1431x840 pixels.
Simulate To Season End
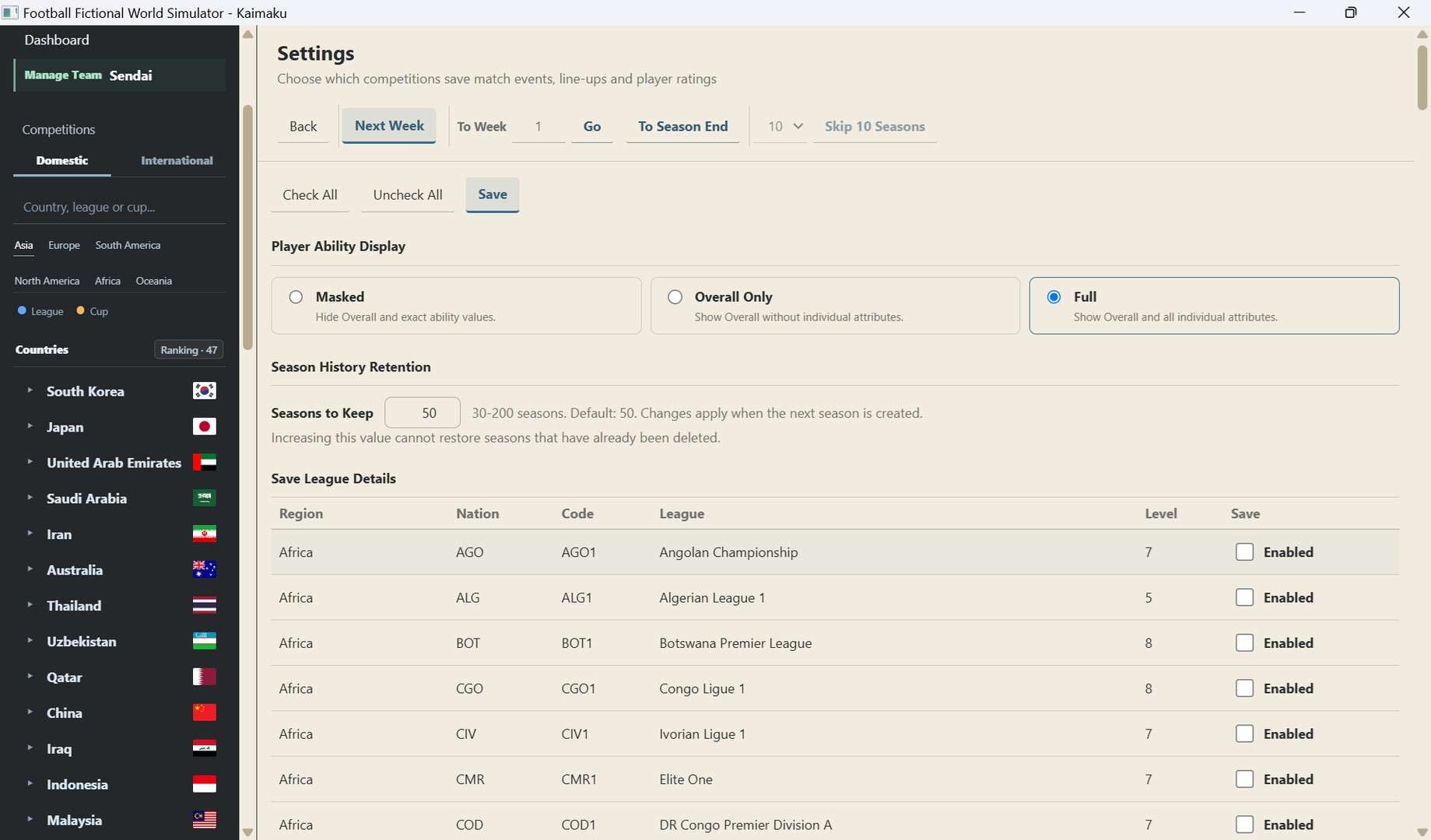(683, 126)
